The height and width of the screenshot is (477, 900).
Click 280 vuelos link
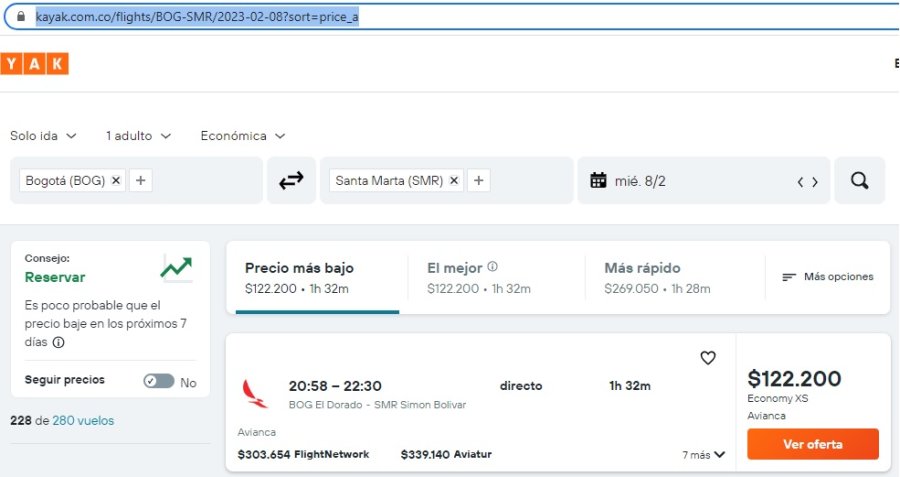83,420
